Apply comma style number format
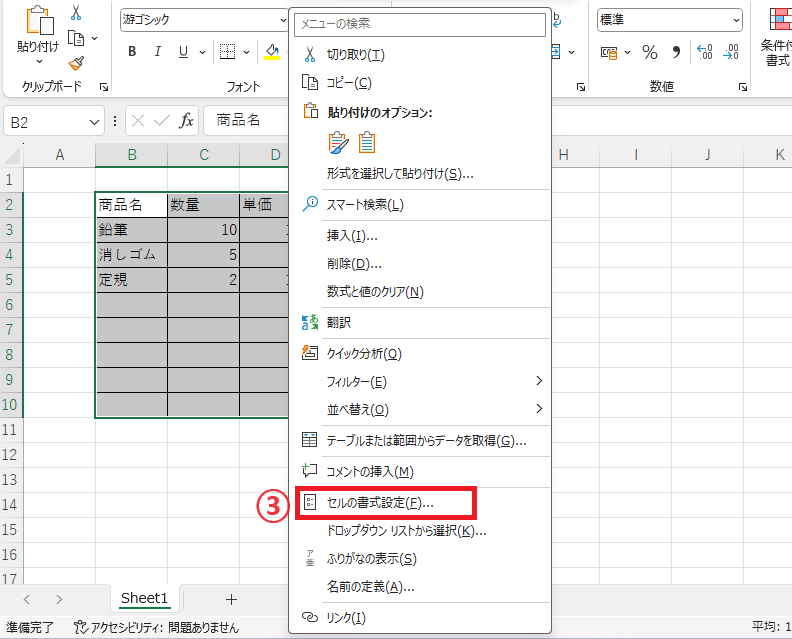This screenshot has height=639, width=792. [x=676, y=52]
